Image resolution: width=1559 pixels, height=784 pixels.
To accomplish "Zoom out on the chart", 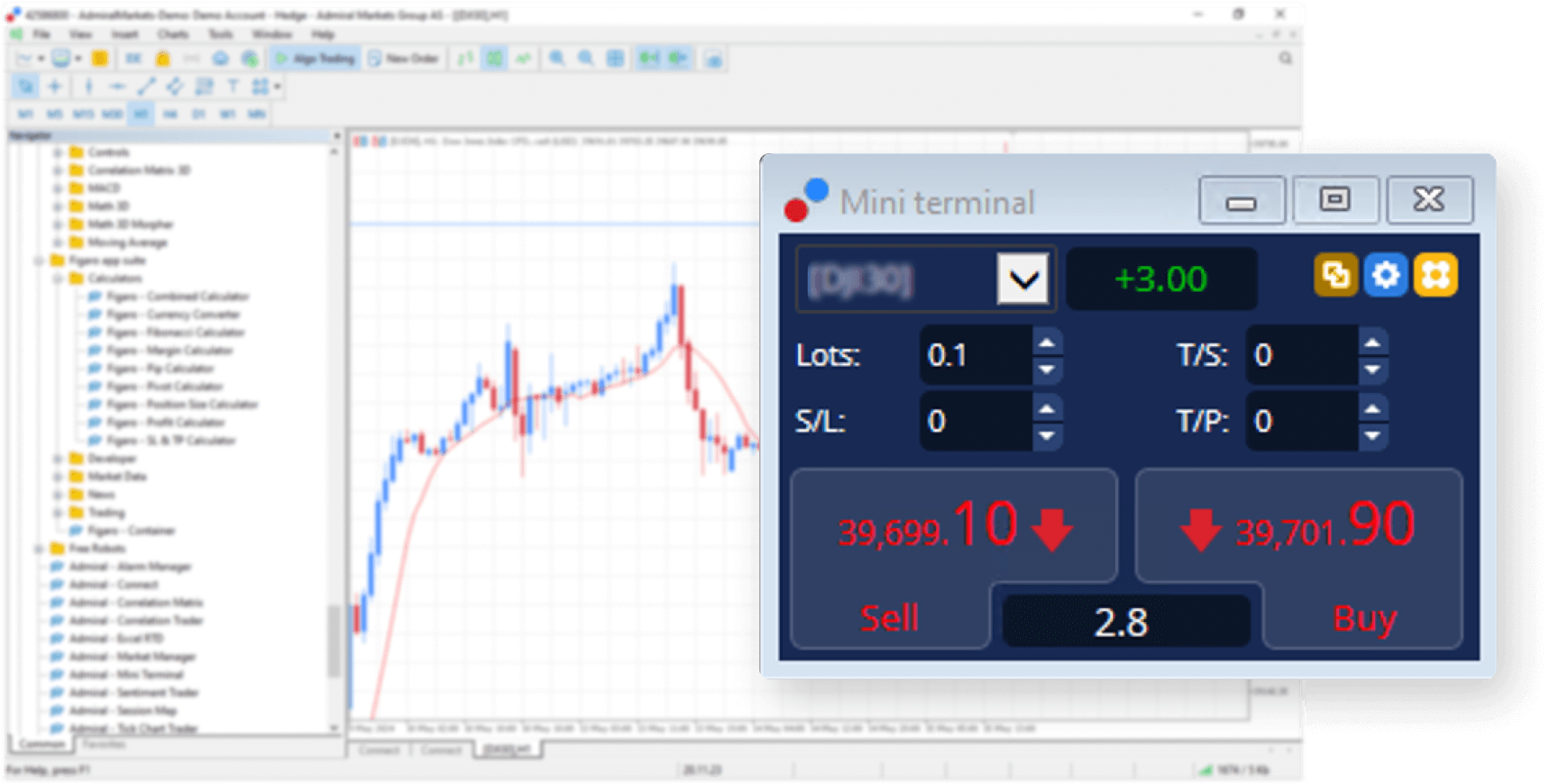I will click(586, 59).
